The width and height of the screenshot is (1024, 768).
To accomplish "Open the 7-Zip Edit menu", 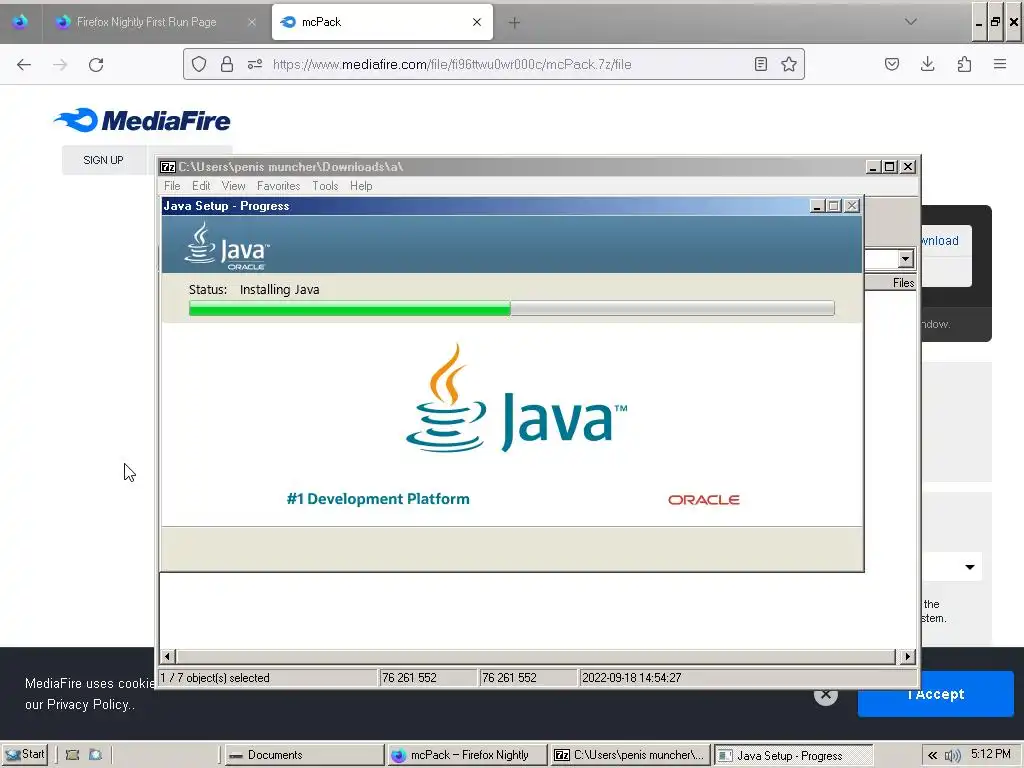I will pos(201,185).
